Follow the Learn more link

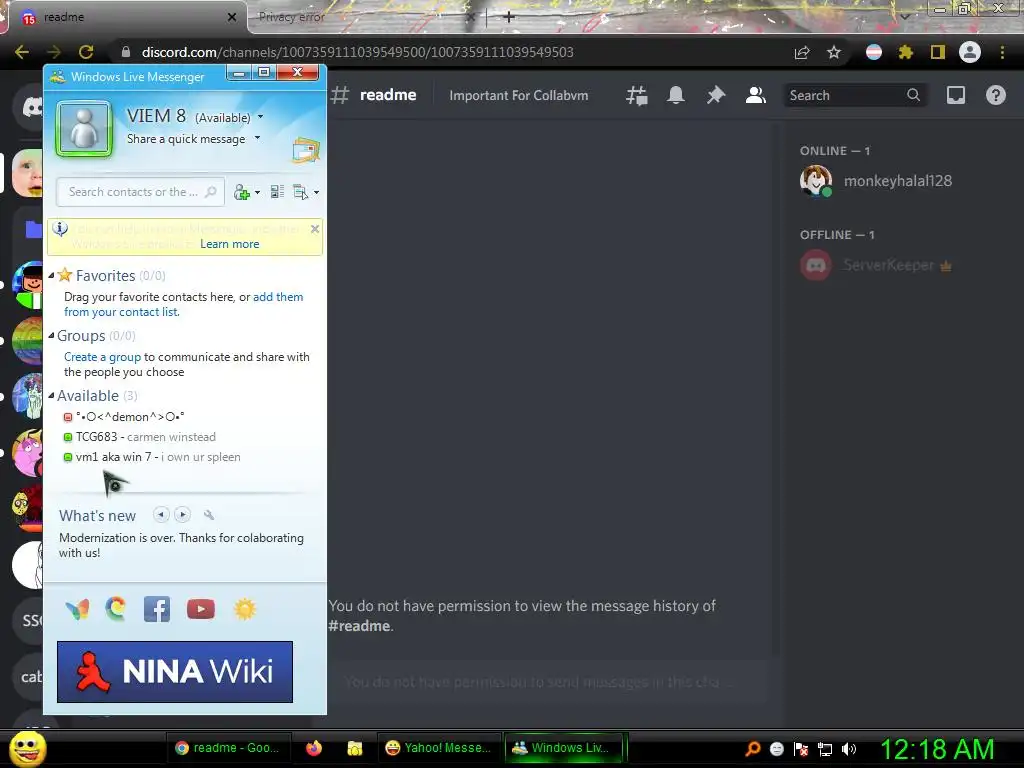pyautogui.click(x=229, y=244)
